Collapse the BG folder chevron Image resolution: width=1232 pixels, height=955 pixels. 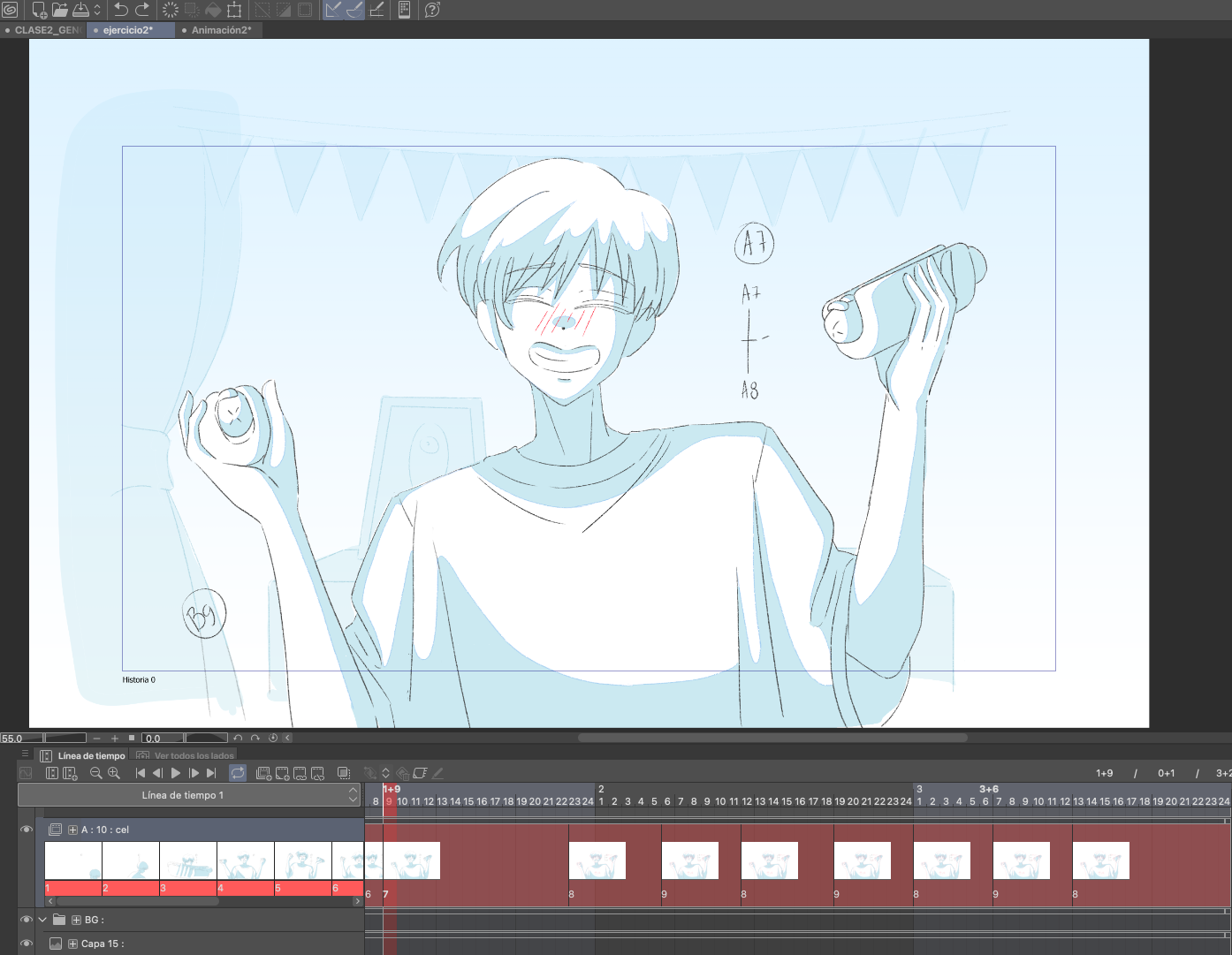click(x=42, y=920)
